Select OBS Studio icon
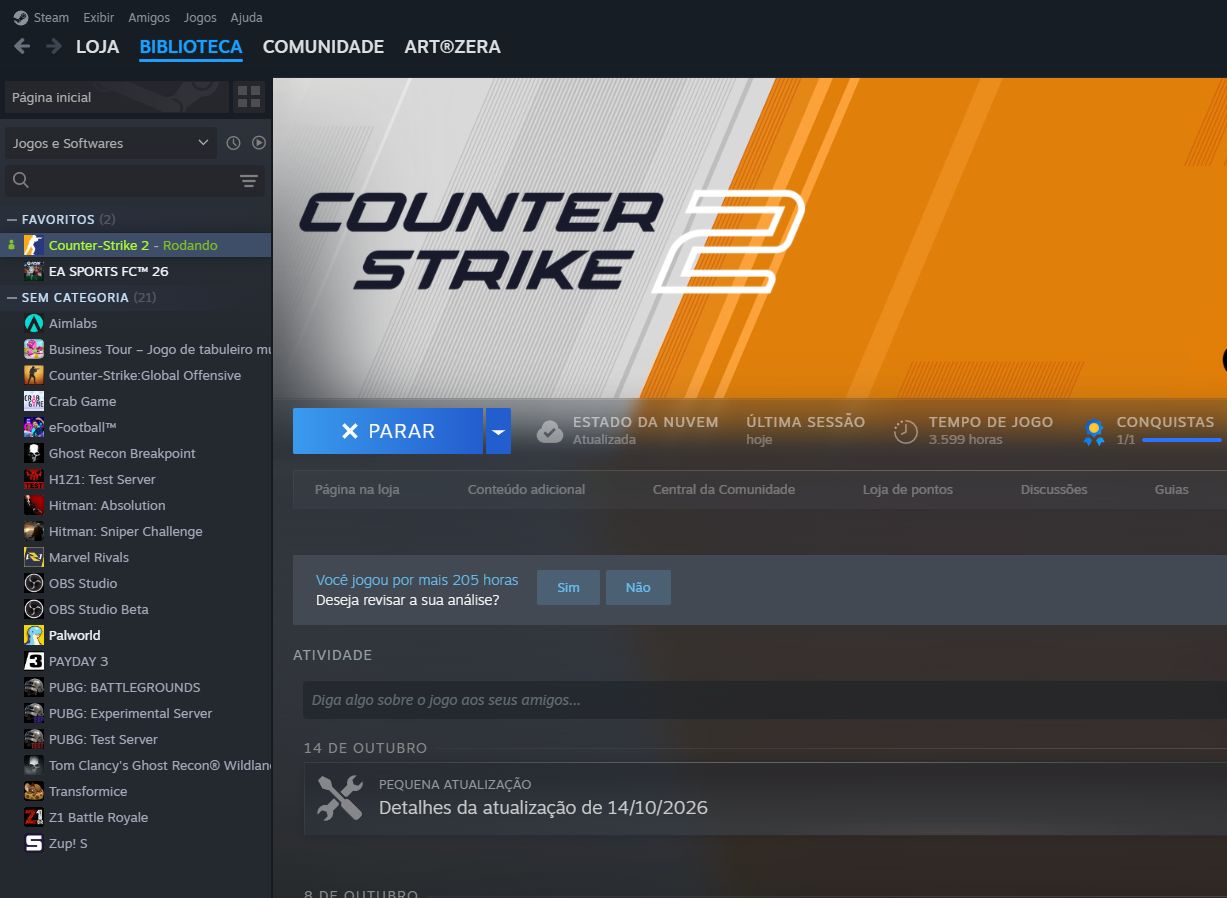This screenshot has width=1227, height=898. 33,583
